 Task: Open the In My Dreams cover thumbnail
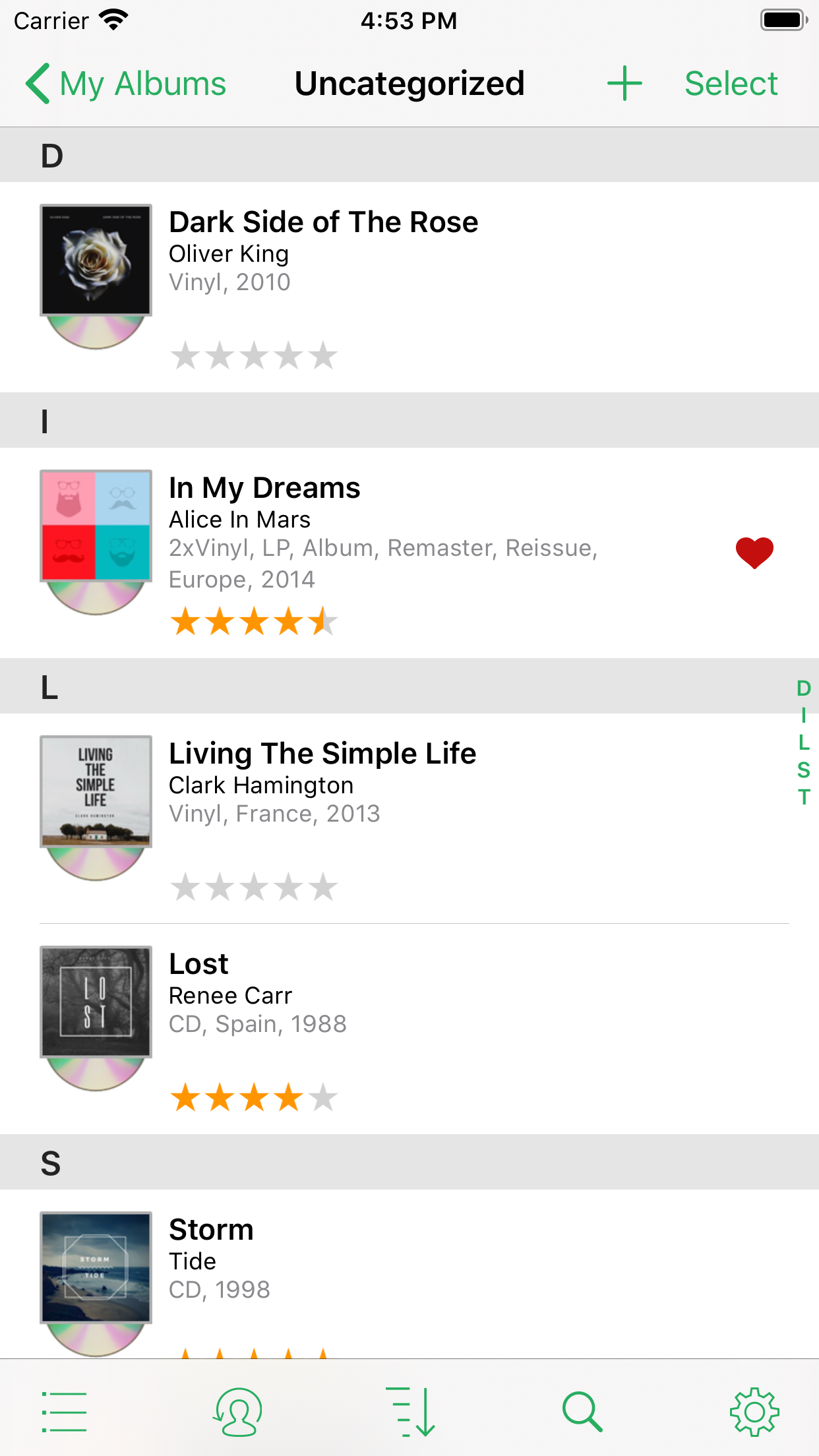coord(96,526)
